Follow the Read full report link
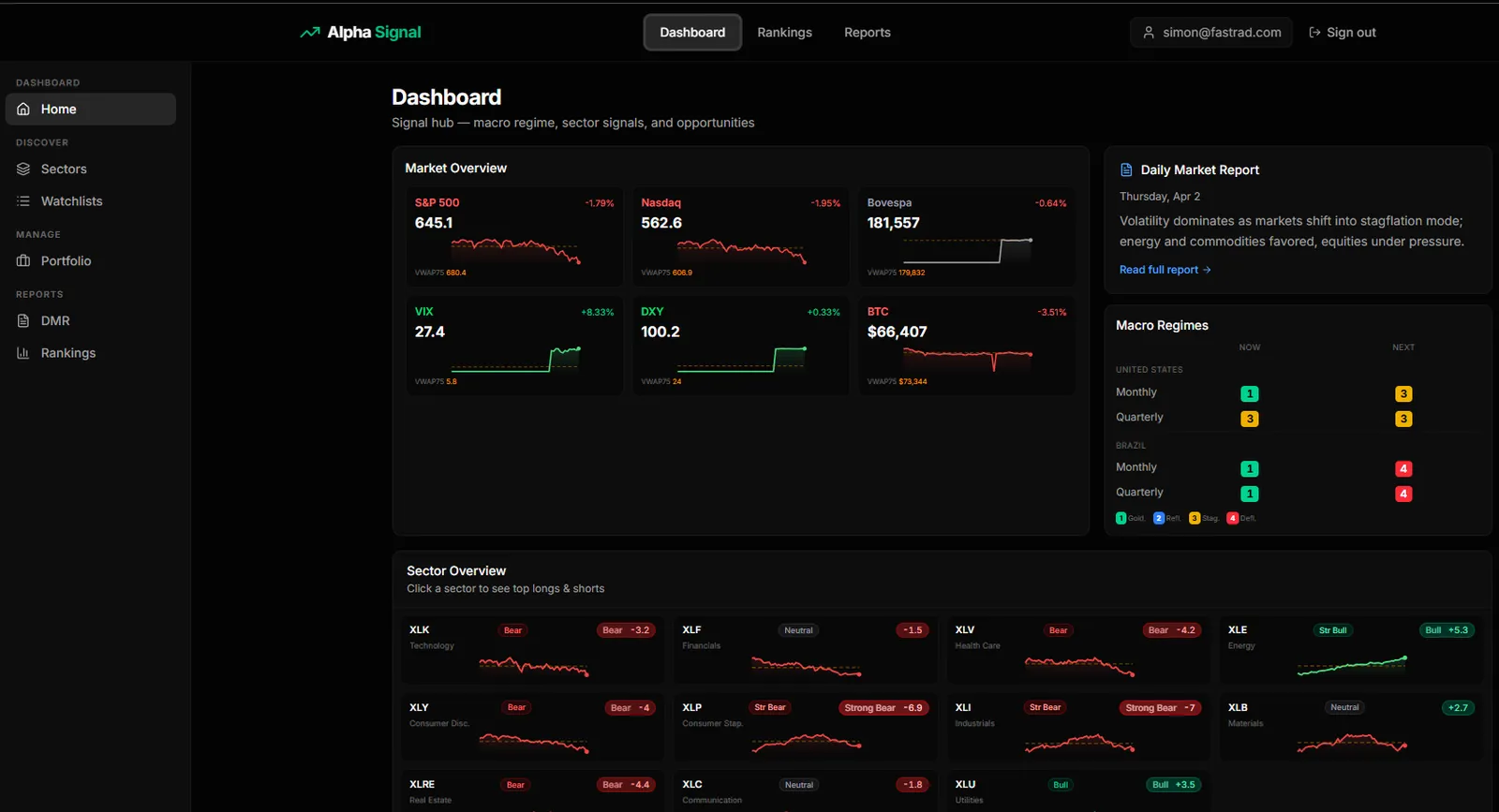 pyautogui.click(x=1165, y=270)
